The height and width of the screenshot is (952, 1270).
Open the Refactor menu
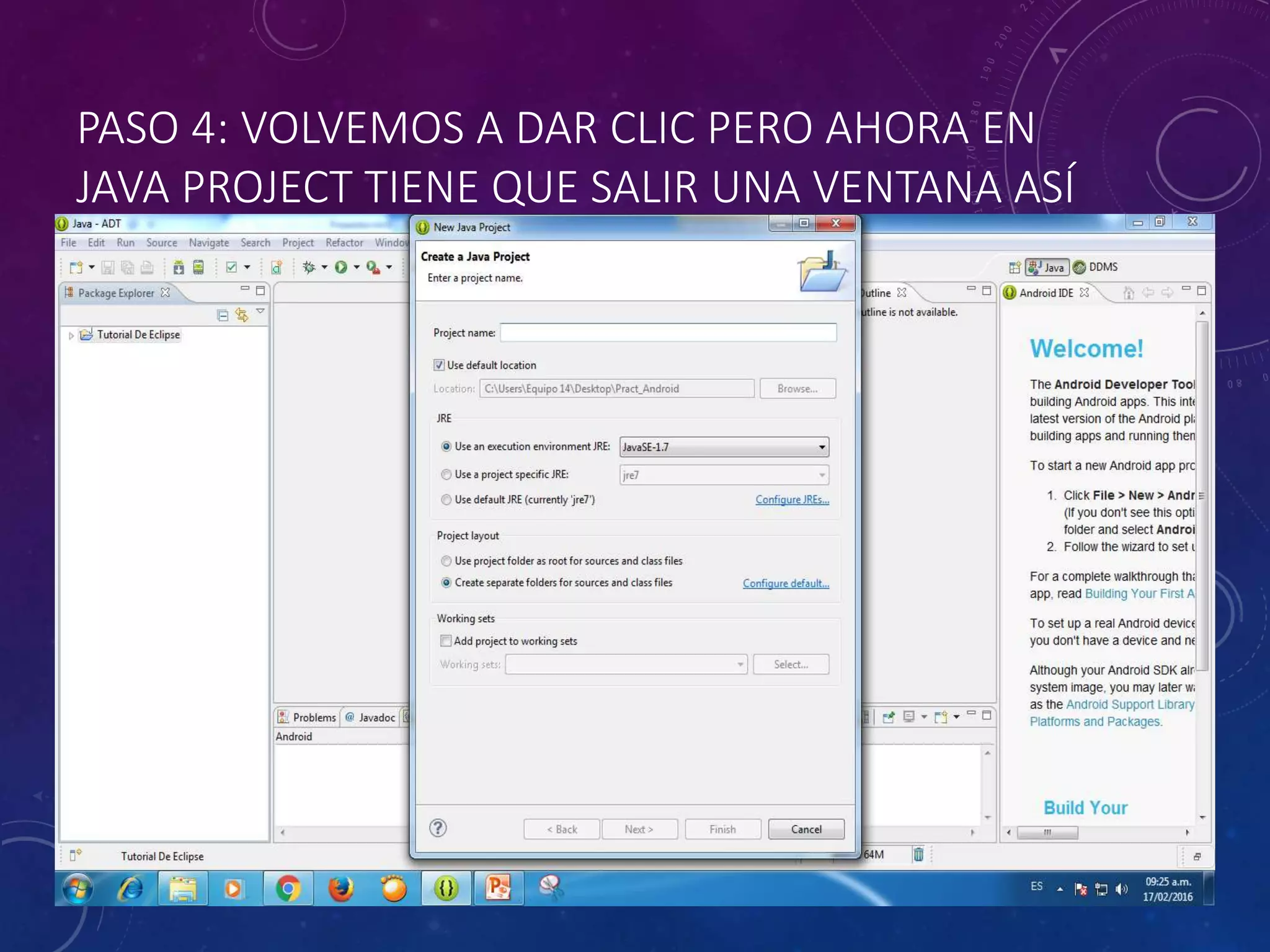[344, 242]
